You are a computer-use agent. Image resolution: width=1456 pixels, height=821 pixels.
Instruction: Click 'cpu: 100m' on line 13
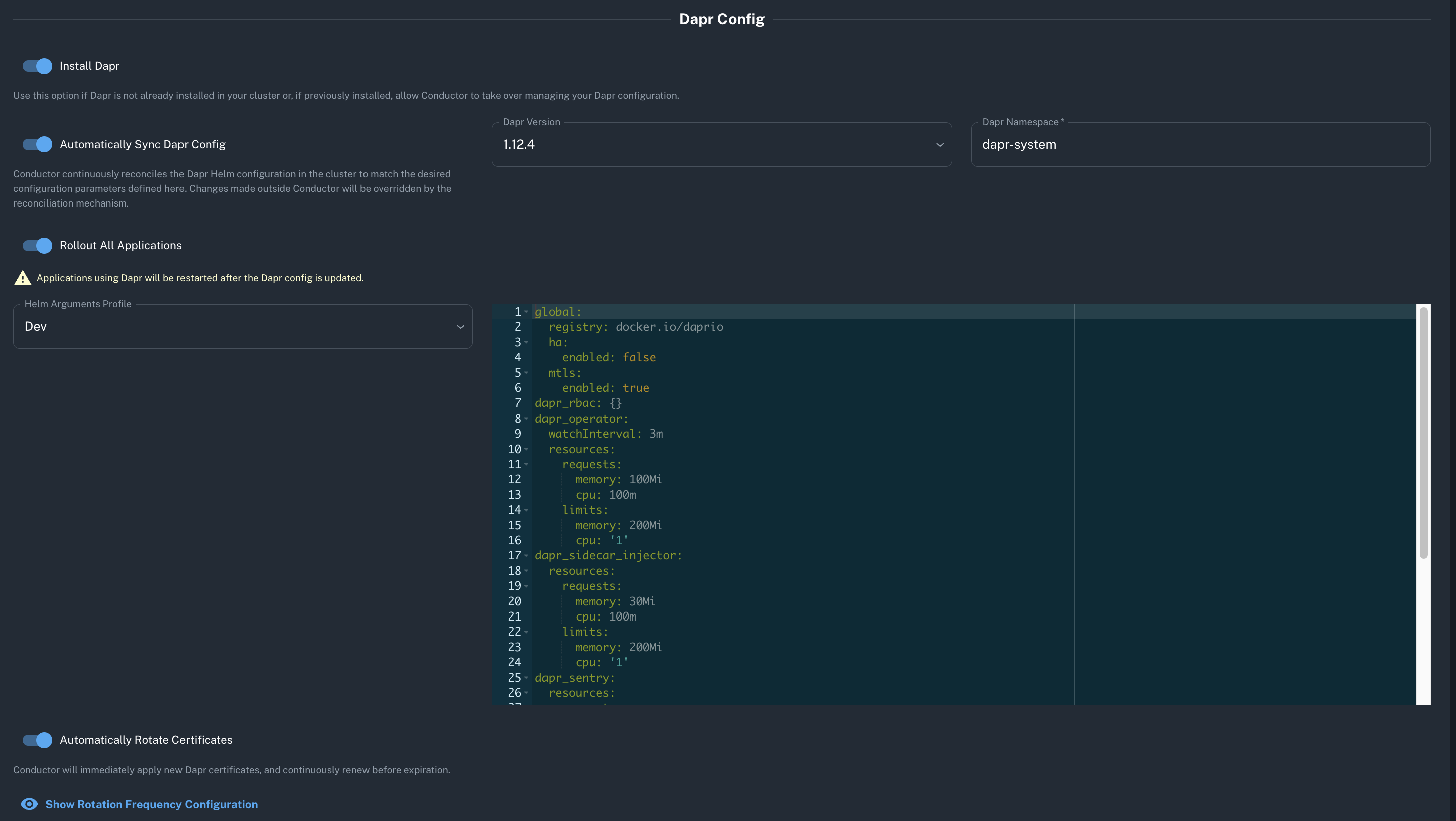point(605,495)
